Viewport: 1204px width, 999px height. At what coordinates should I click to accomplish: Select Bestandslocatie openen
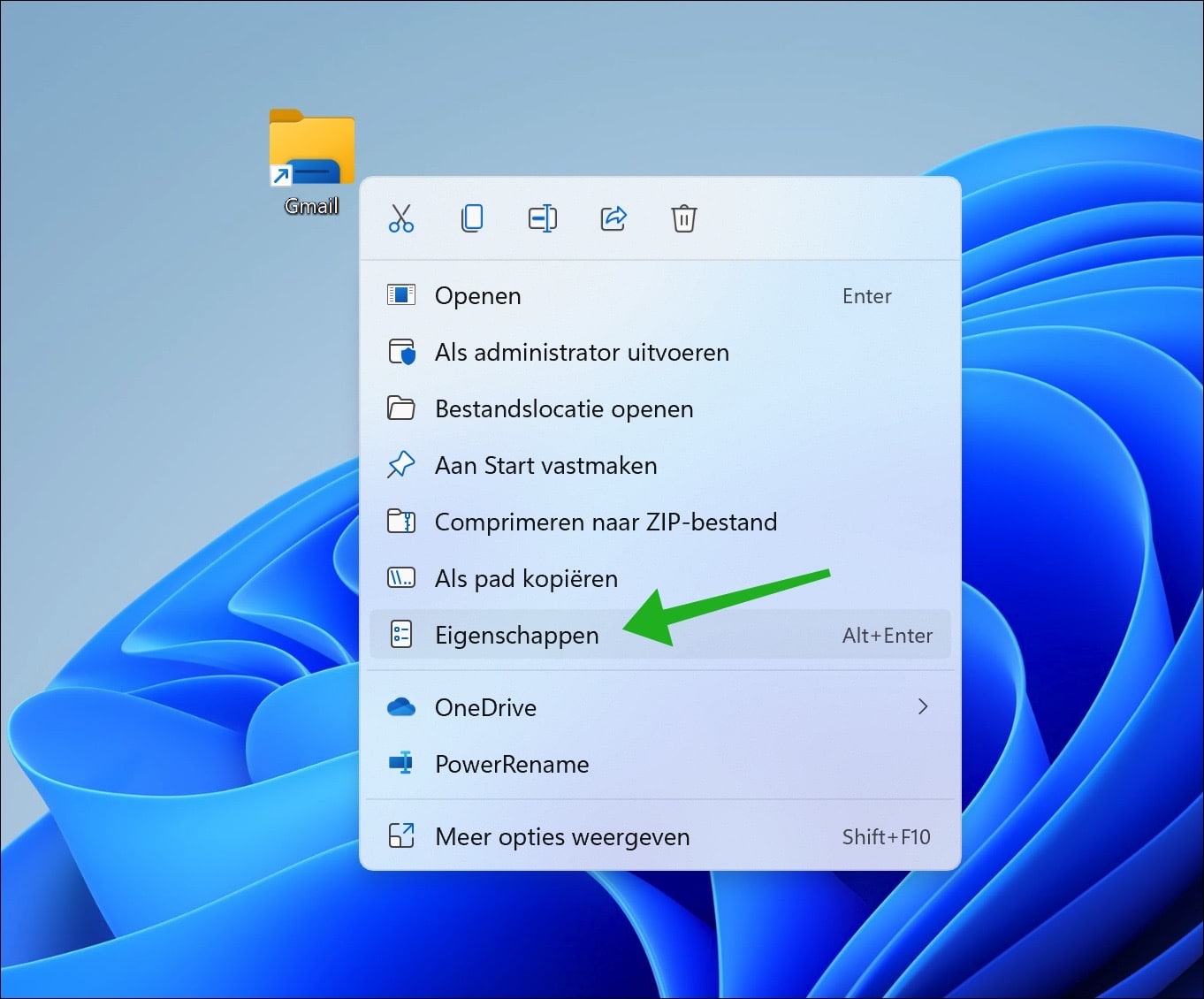563,408
